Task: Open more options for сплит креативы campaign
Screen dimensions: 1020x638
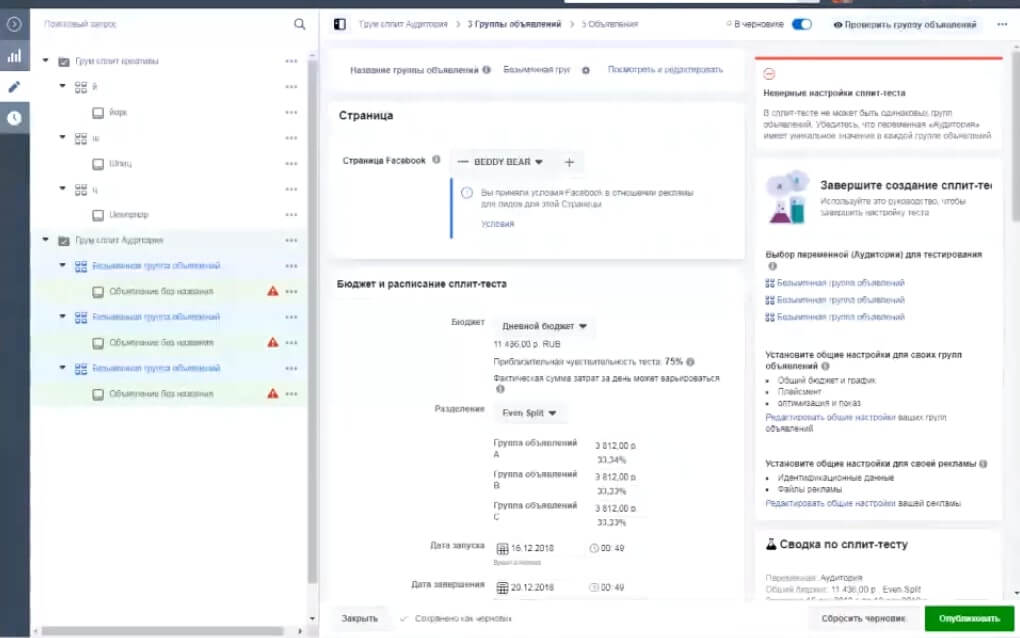Action: tap(291, 61)
